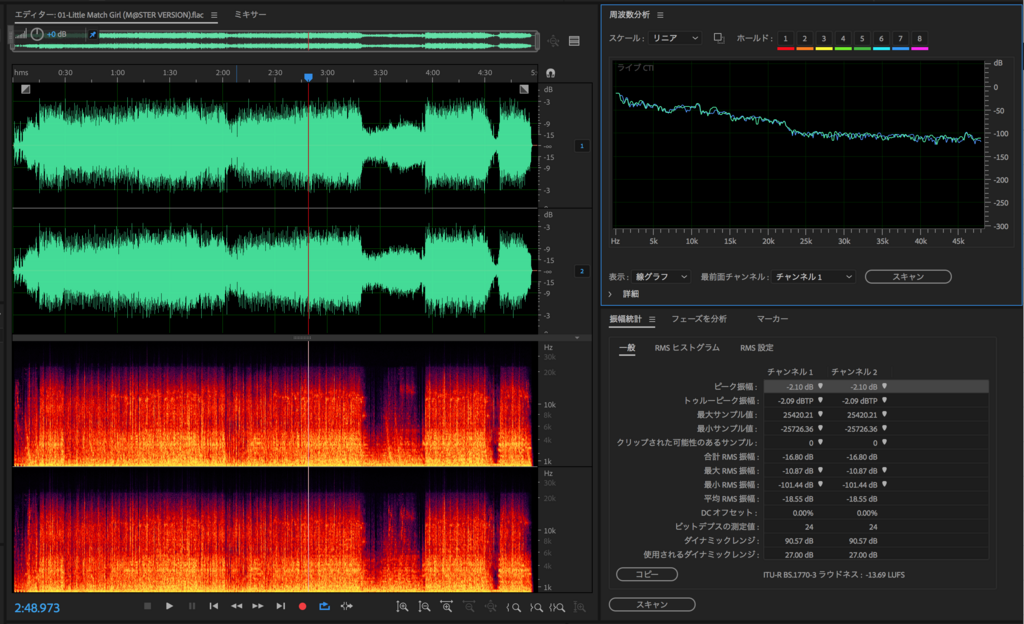Toggle channel 1 enable button
Viewport: 1024px width, 624px height.
tap(582, 146)
